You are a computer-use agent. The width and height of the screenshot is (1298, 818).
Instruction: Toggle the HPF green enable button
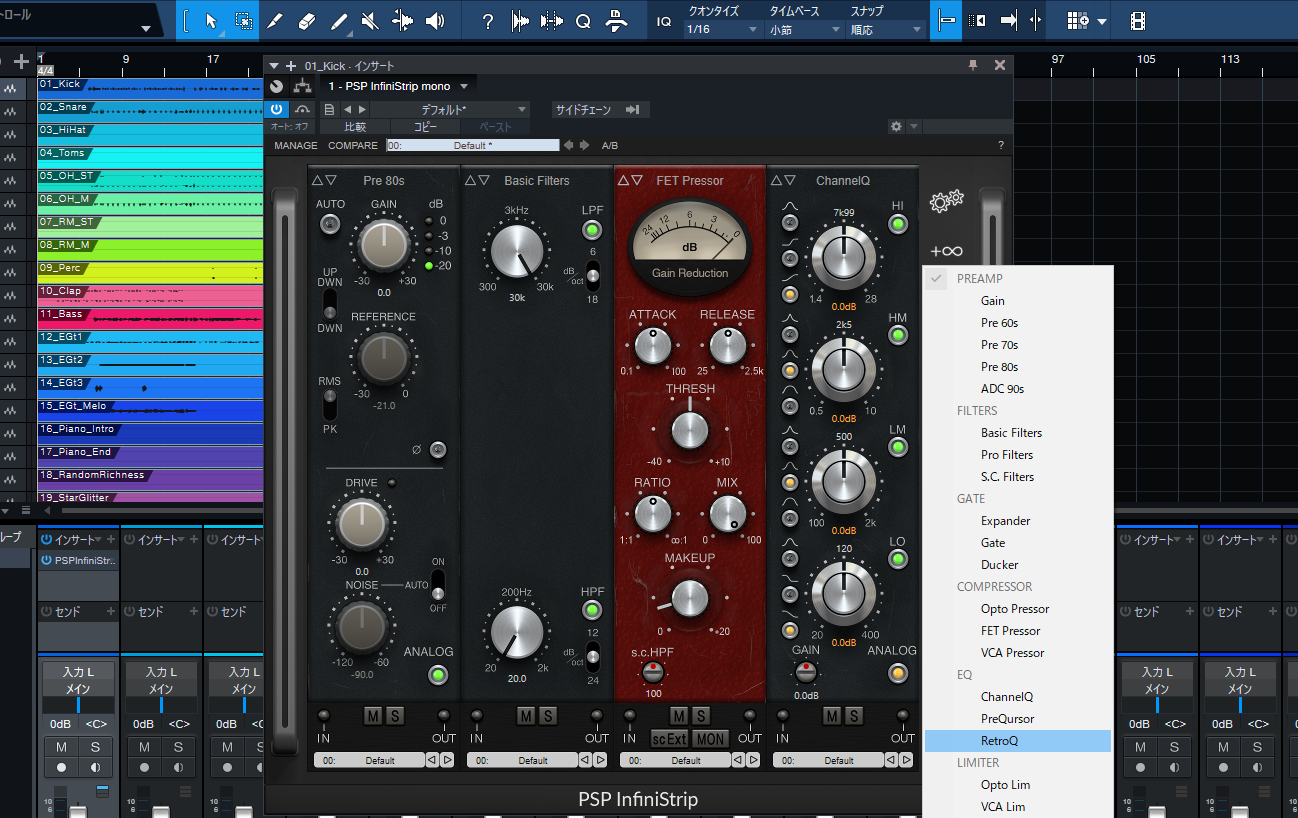(592, 611)
